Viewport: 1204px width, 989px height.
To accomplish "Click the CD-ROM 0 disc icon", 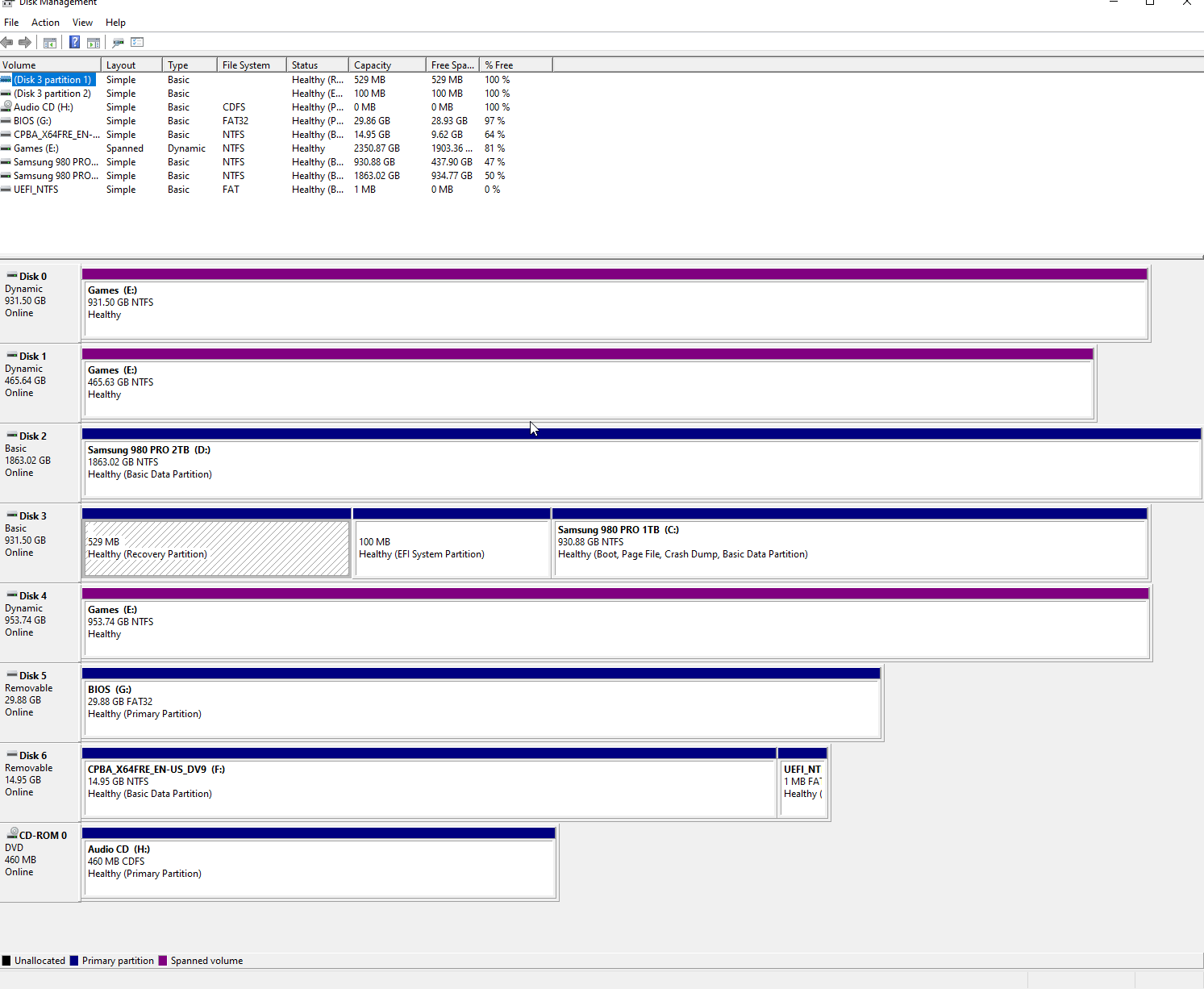I will tap(12, 834).
